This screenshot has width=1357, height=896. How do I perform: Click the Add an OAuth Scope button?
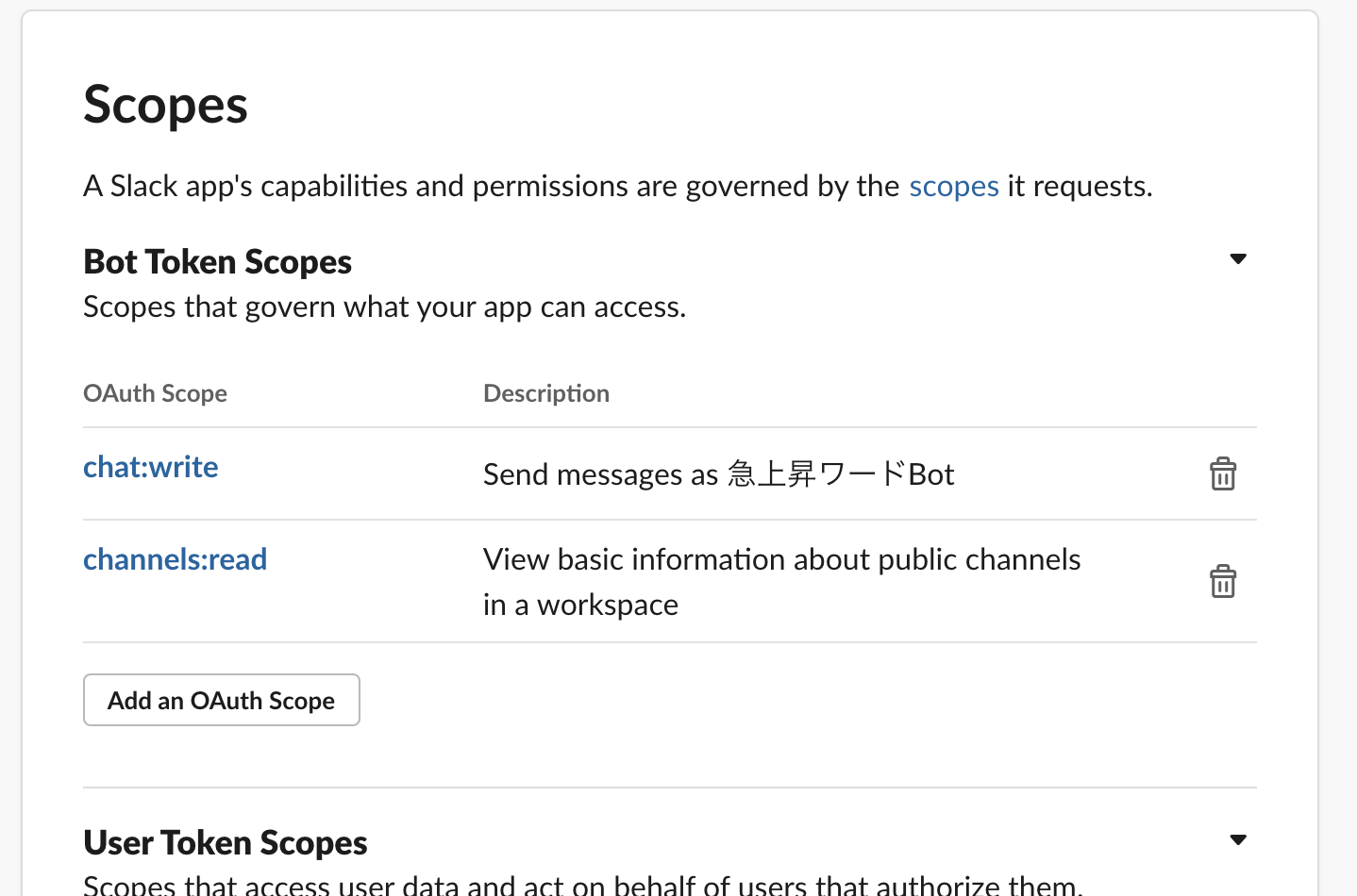tap(222, 700)
